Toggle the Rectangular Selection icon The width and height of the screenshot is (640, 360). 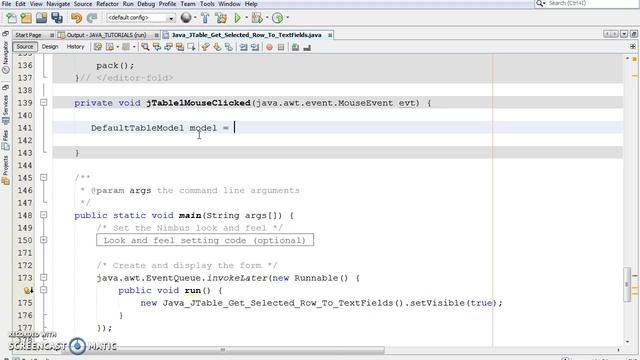(191, 47)
